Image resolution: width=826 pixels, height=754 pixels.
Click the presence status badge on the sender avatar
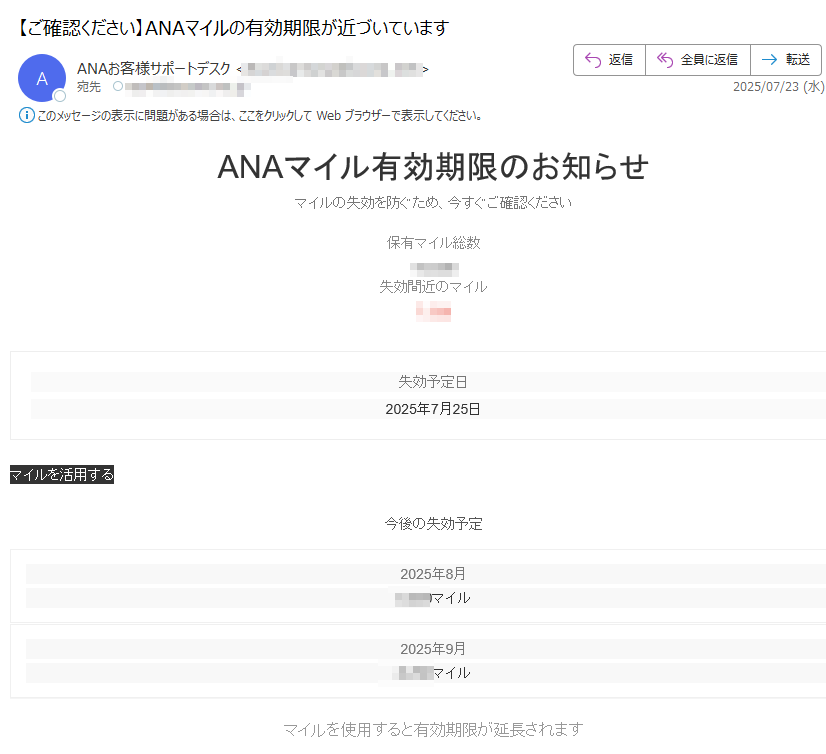click(60, 95)
